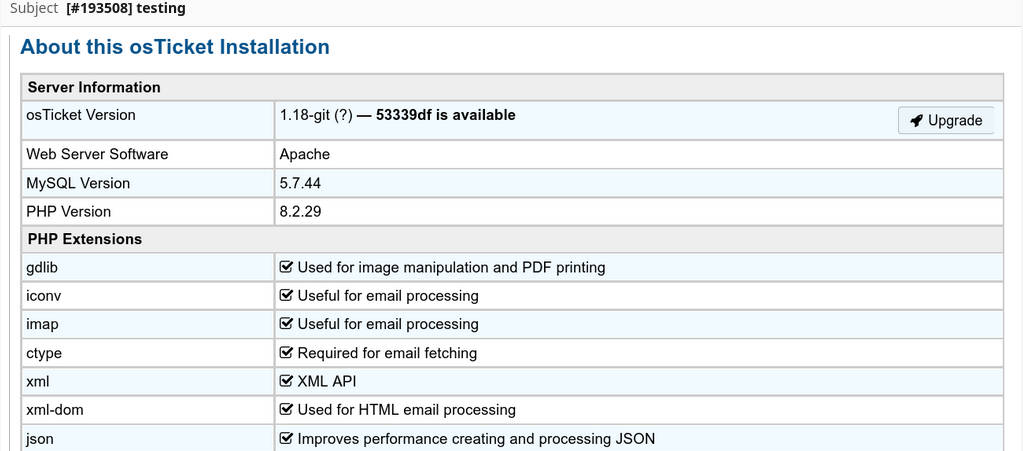Click the 'gdlib' extension name

[x=43, y=267]
